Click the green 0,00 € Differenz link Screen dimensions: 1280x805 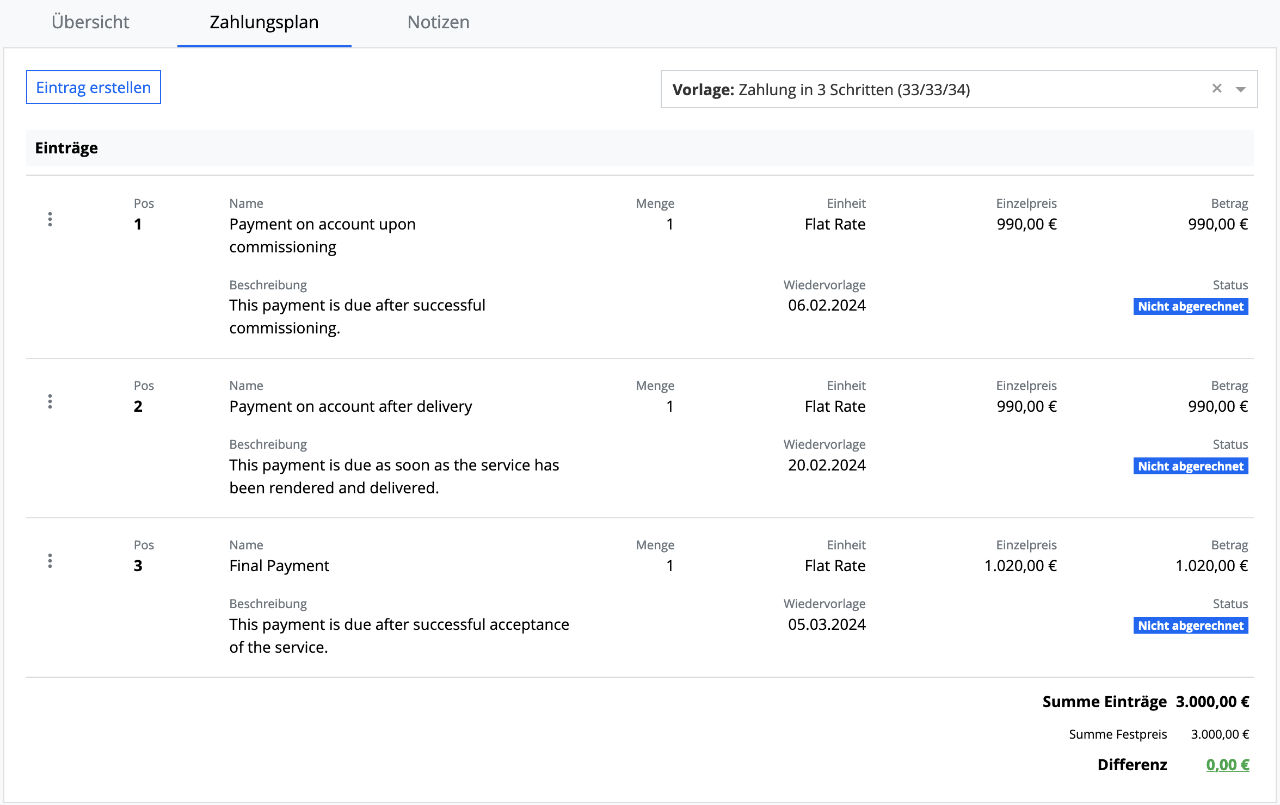1227,765
